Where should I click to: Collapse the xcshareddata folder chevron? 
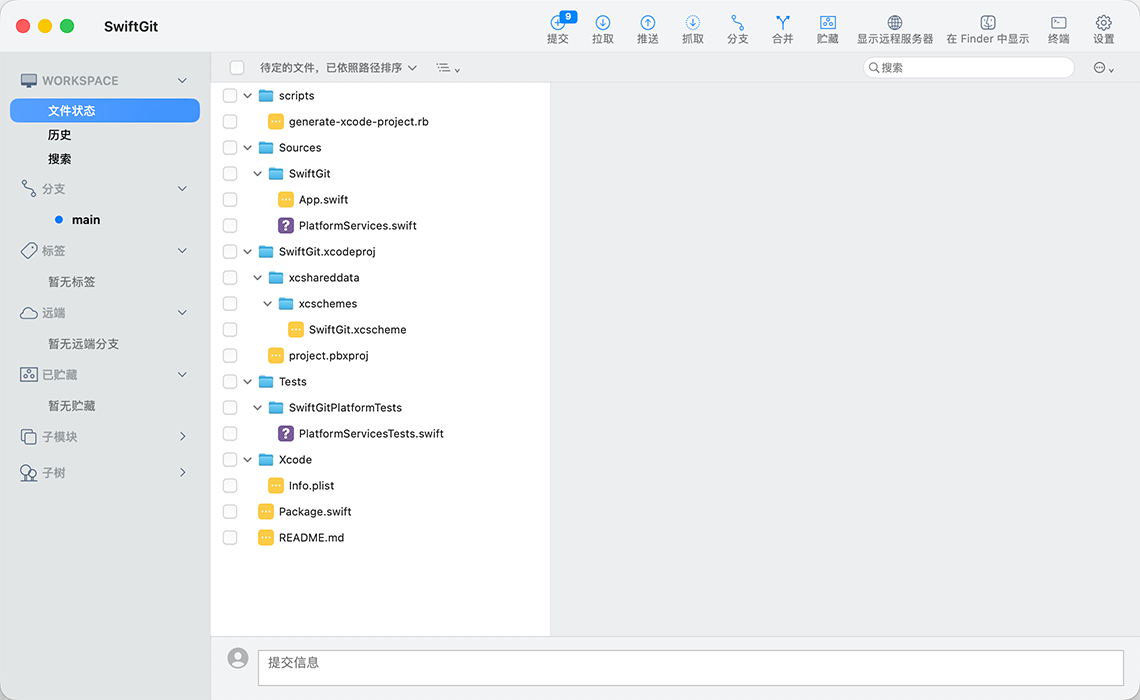point(257,278)
